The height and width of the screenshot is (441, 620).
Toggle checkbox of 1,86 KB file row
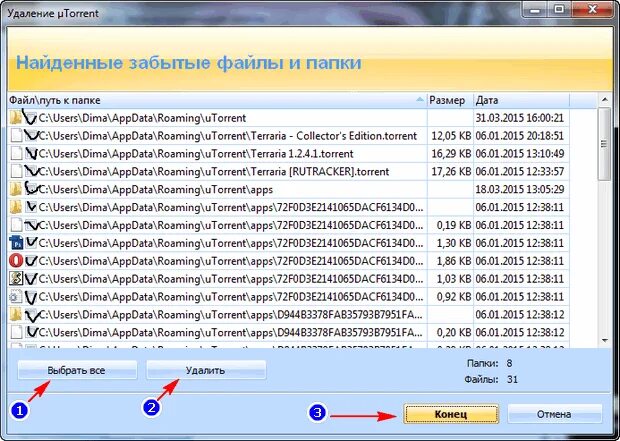[31, 261]
